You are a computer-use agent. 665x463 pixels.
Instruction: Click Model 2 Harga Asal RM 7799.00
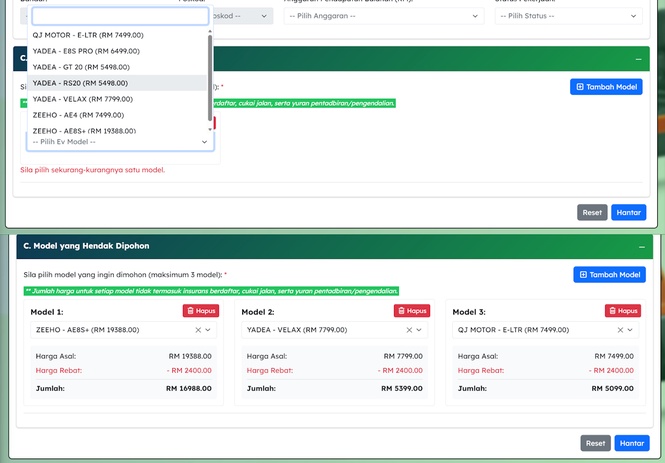point(403,356)
